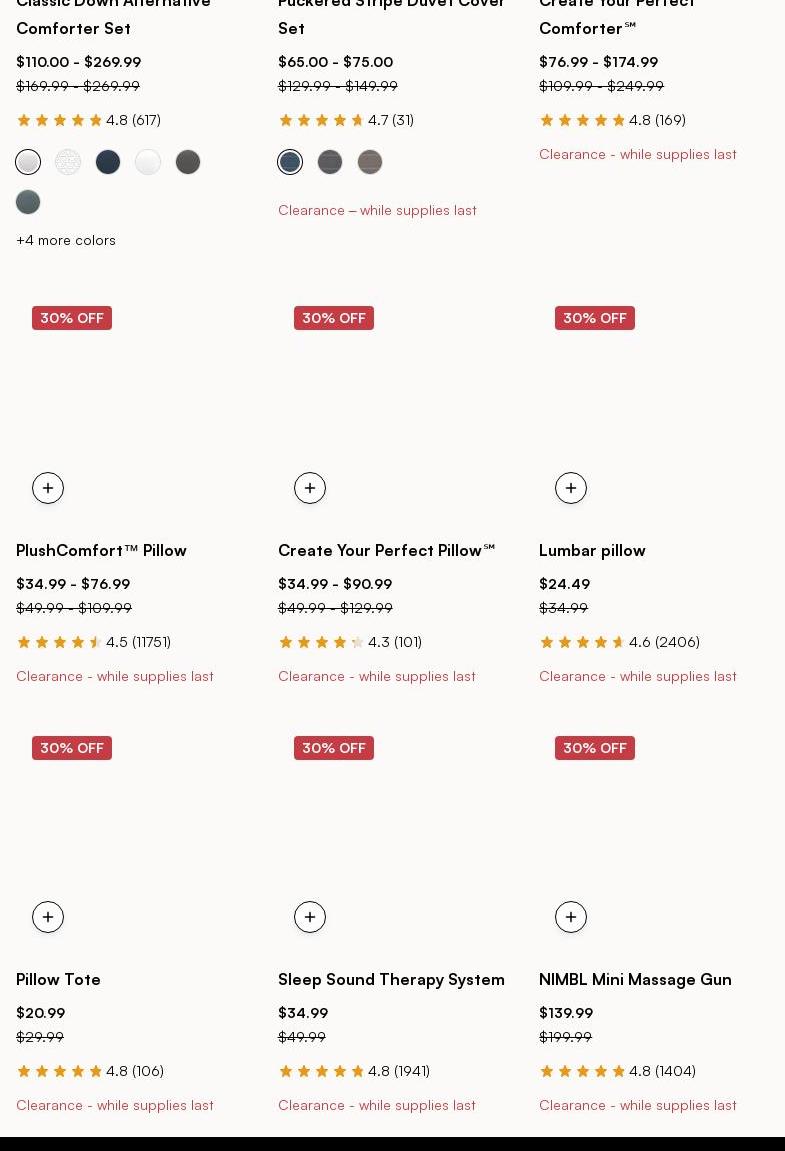Viewport: 785px width, 1151px height.
Task: Quick add Sleep Sound Therapy System
Action: pos(310,917)
